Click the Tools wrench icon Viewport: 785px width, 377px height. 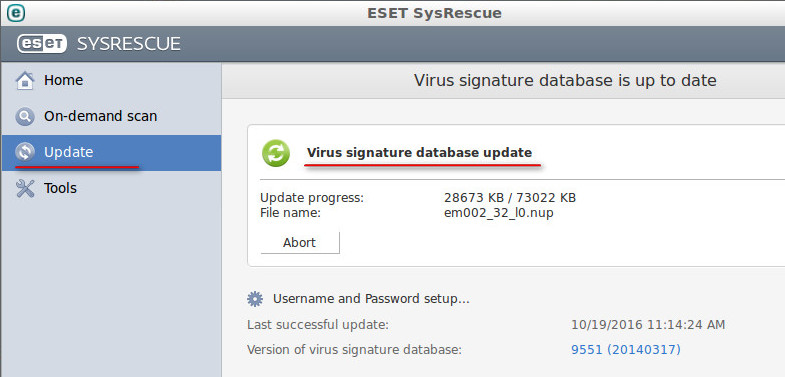[25, 188]
